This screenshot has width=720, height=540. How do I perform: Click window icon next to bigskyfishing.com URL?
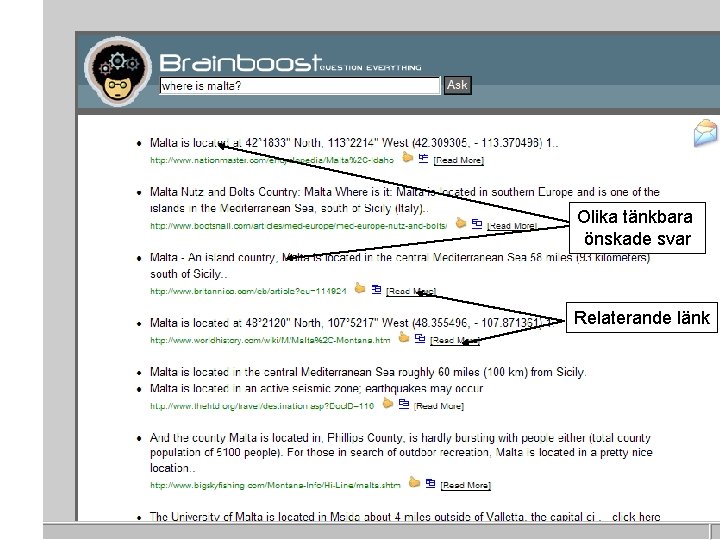click(x=430, y=483)
